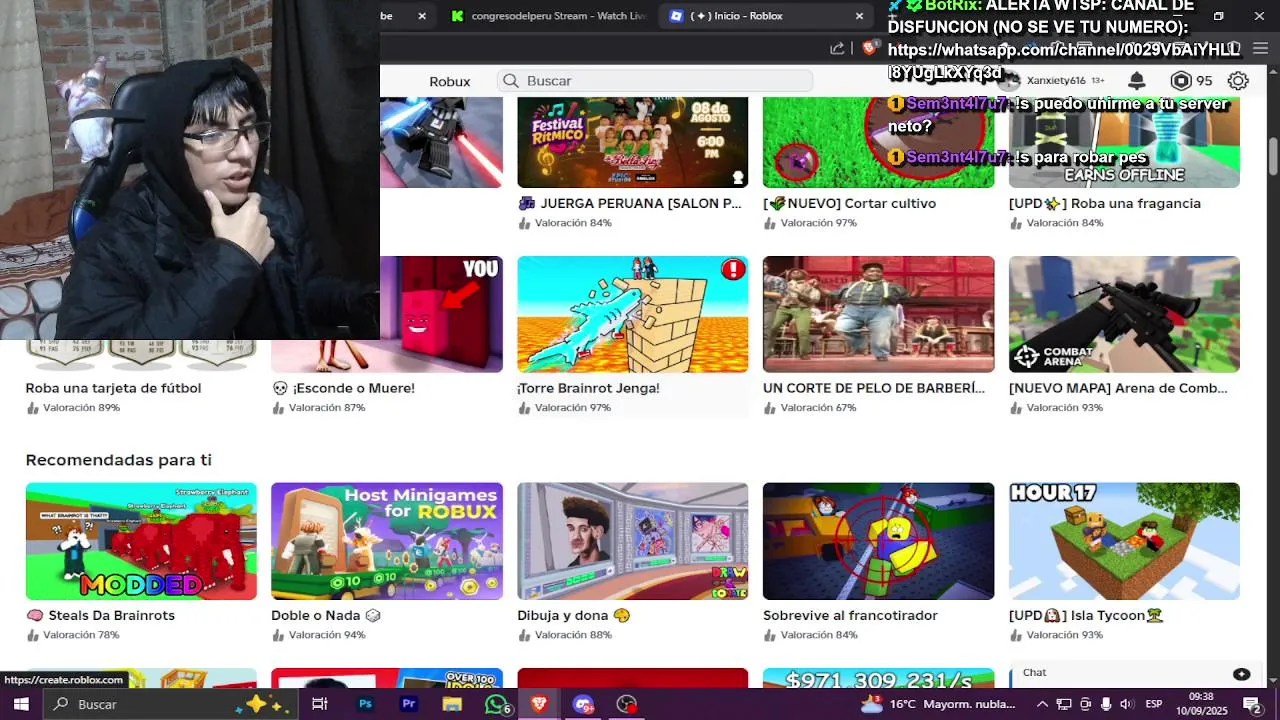Open the Chat panel expand icon
Image resolution: width=1280 pixels, height=720 pixels.
(x=1241, y=673)
